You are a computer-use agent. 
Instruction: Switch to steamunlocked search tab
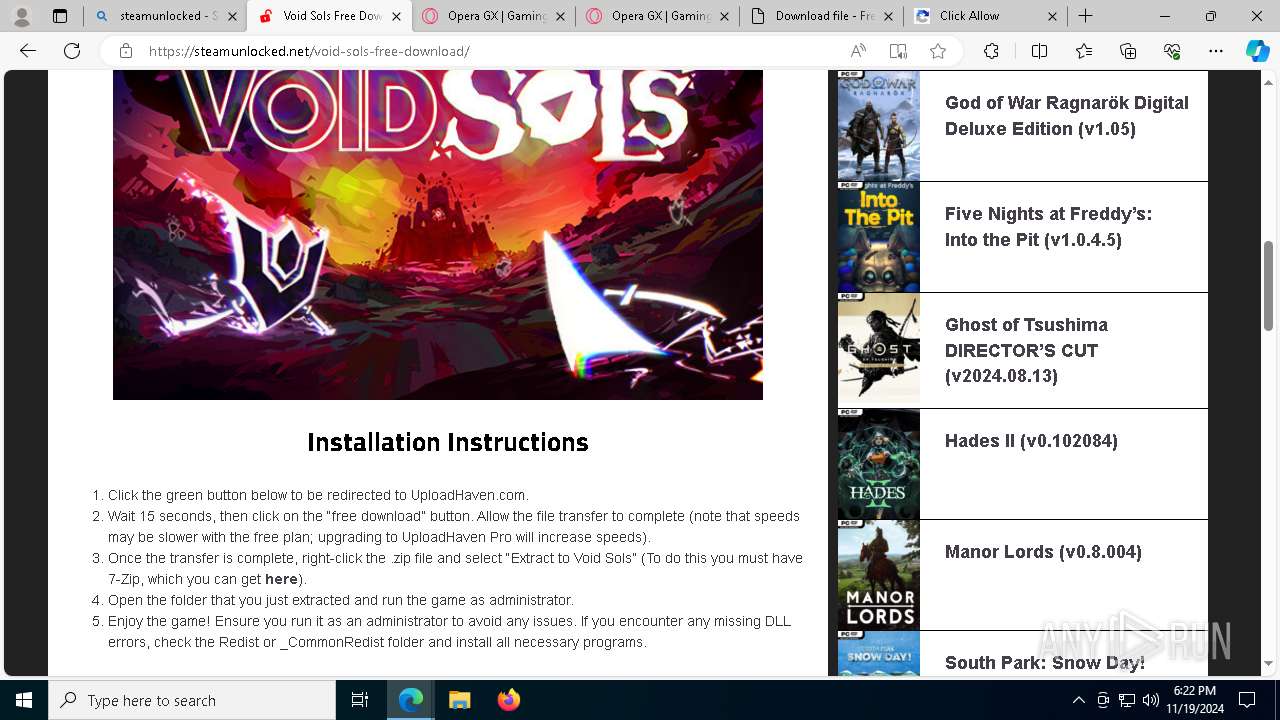click(158, 16)
